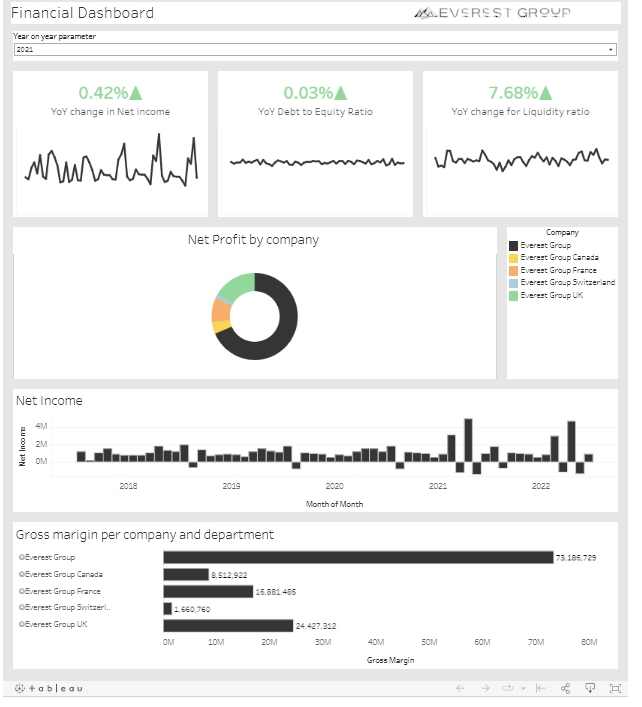Click the '@Everest Group Canada' row label

[x=61, y=574]
